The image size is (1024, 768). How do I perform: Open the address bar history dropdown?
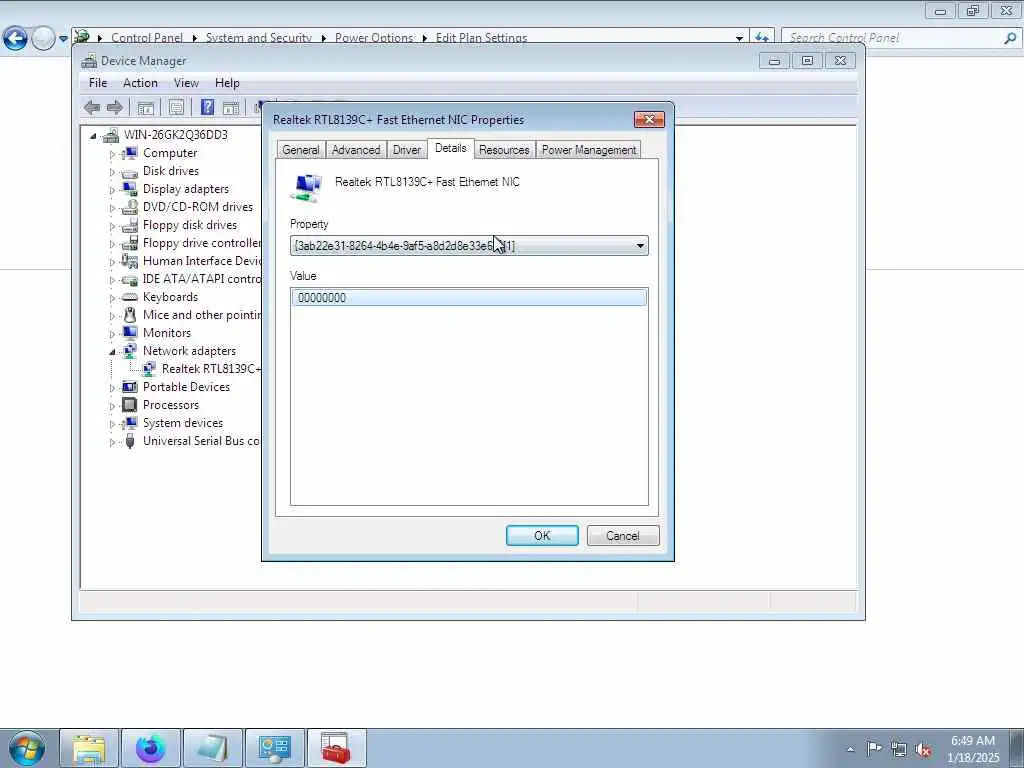(739, 39)
